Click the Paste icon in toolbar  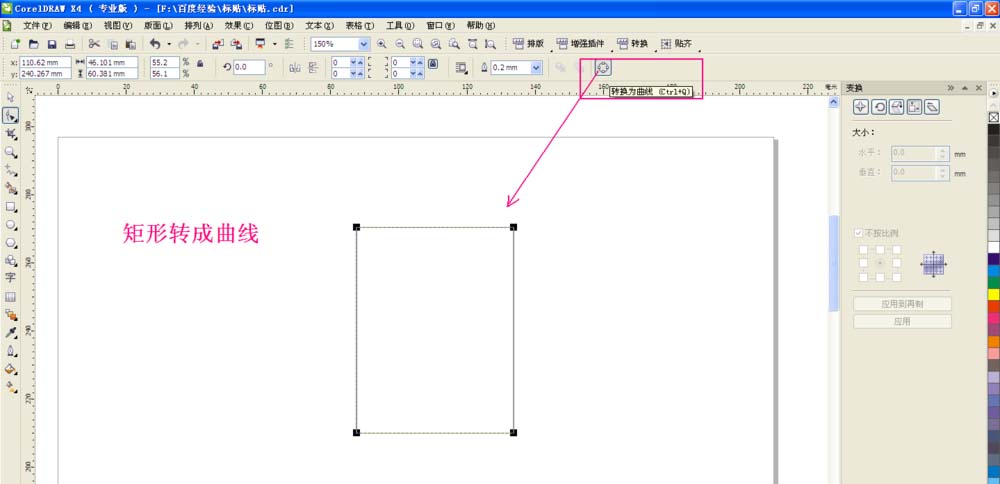[131, 44]
